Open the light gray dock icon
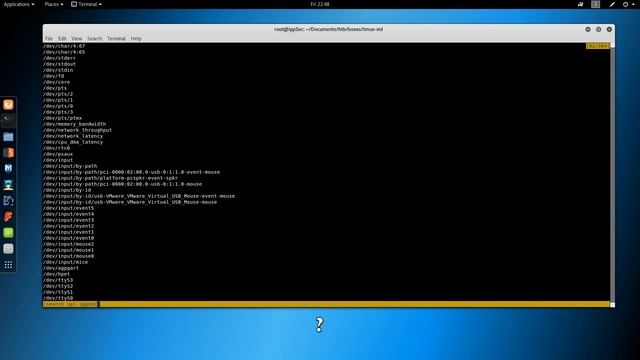This screenshot has width=640, height=360. coord(8,249)
